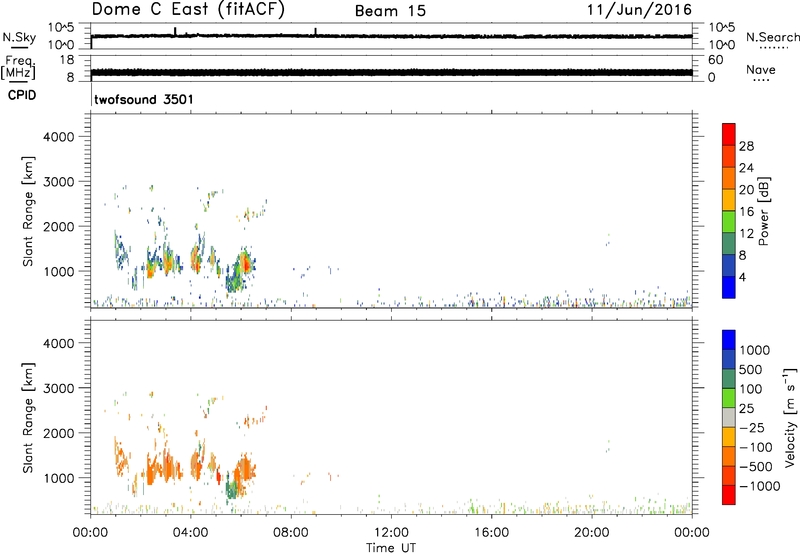This screenshot has height=554, width=800.
Task: Click the frequency trace band
Action: pos(391,72)
